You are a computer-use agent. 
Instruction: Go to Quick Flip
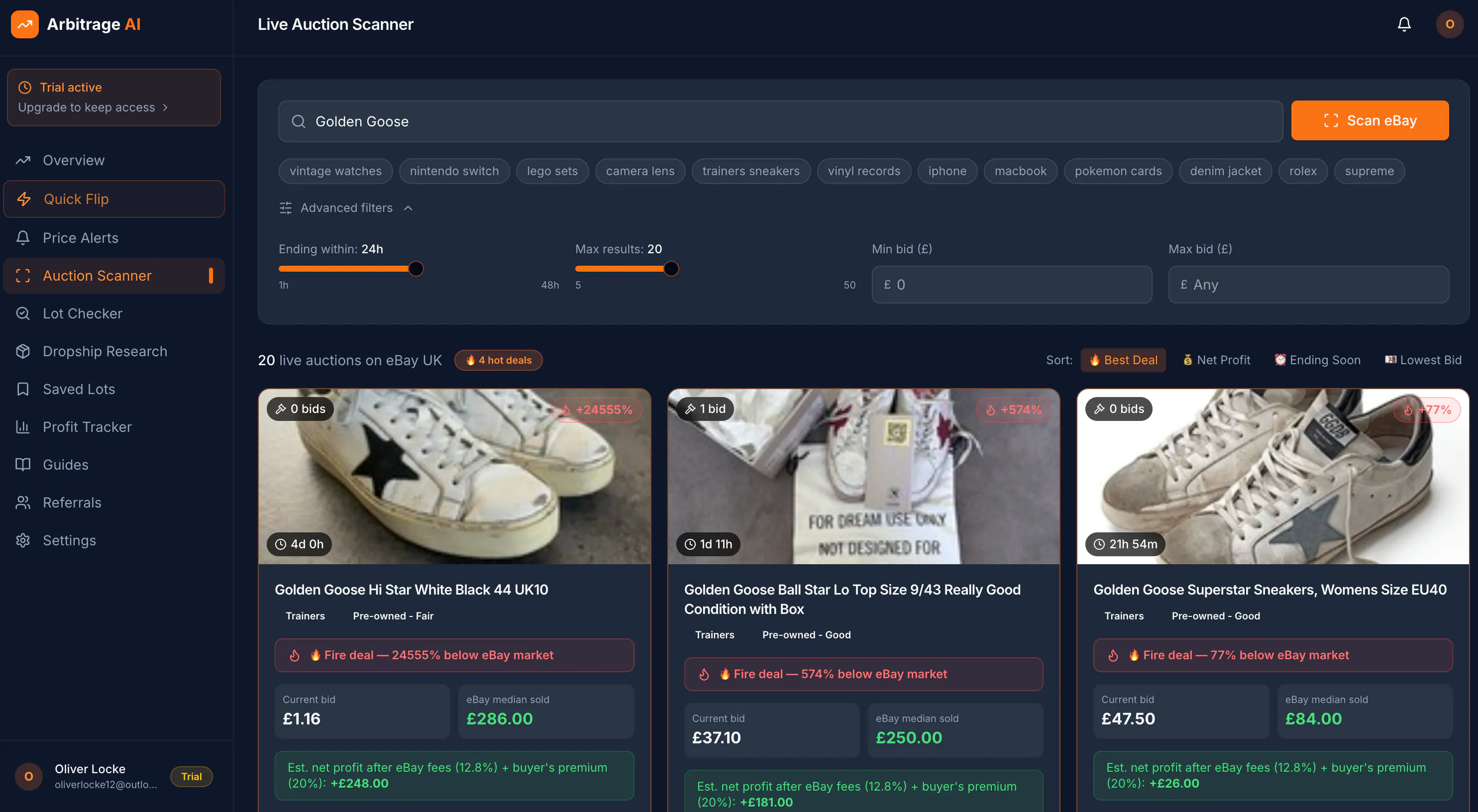pos(113,199)
